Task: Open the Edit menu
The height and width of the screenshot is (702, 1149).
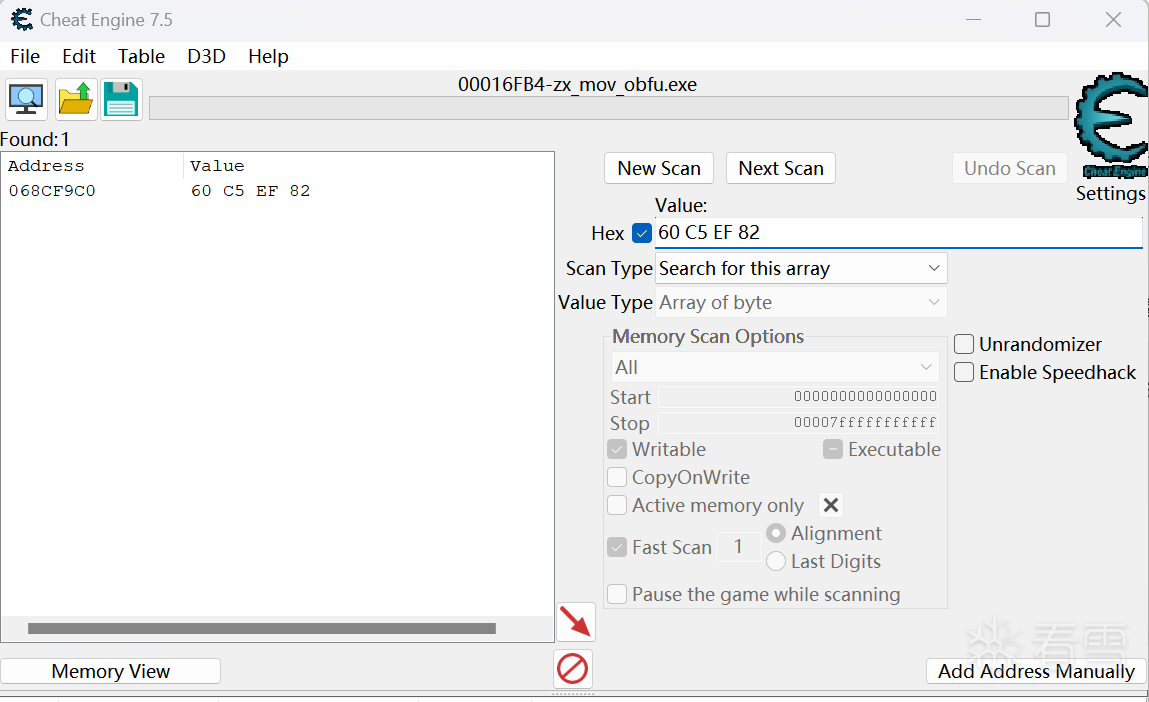Action: click(x=79, y=56)
